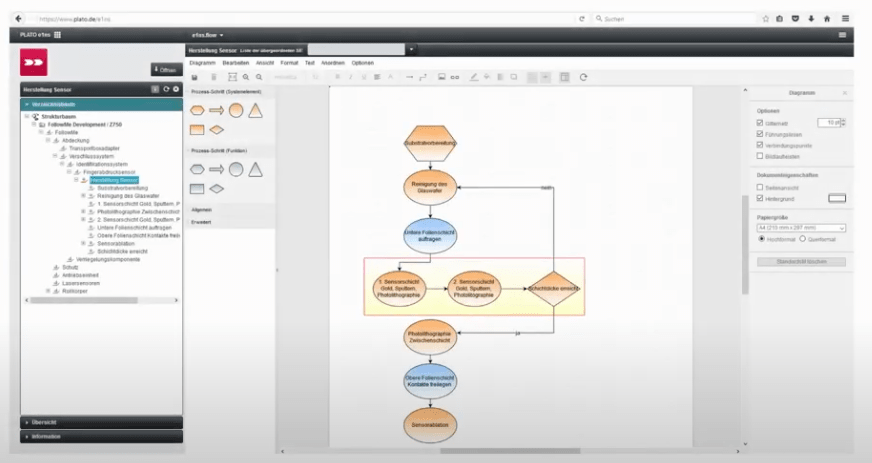Click the Hintergrund background color swatch
Image resolution: width=872 pixels, height=463 pixels.
click(x=837, y=198)
